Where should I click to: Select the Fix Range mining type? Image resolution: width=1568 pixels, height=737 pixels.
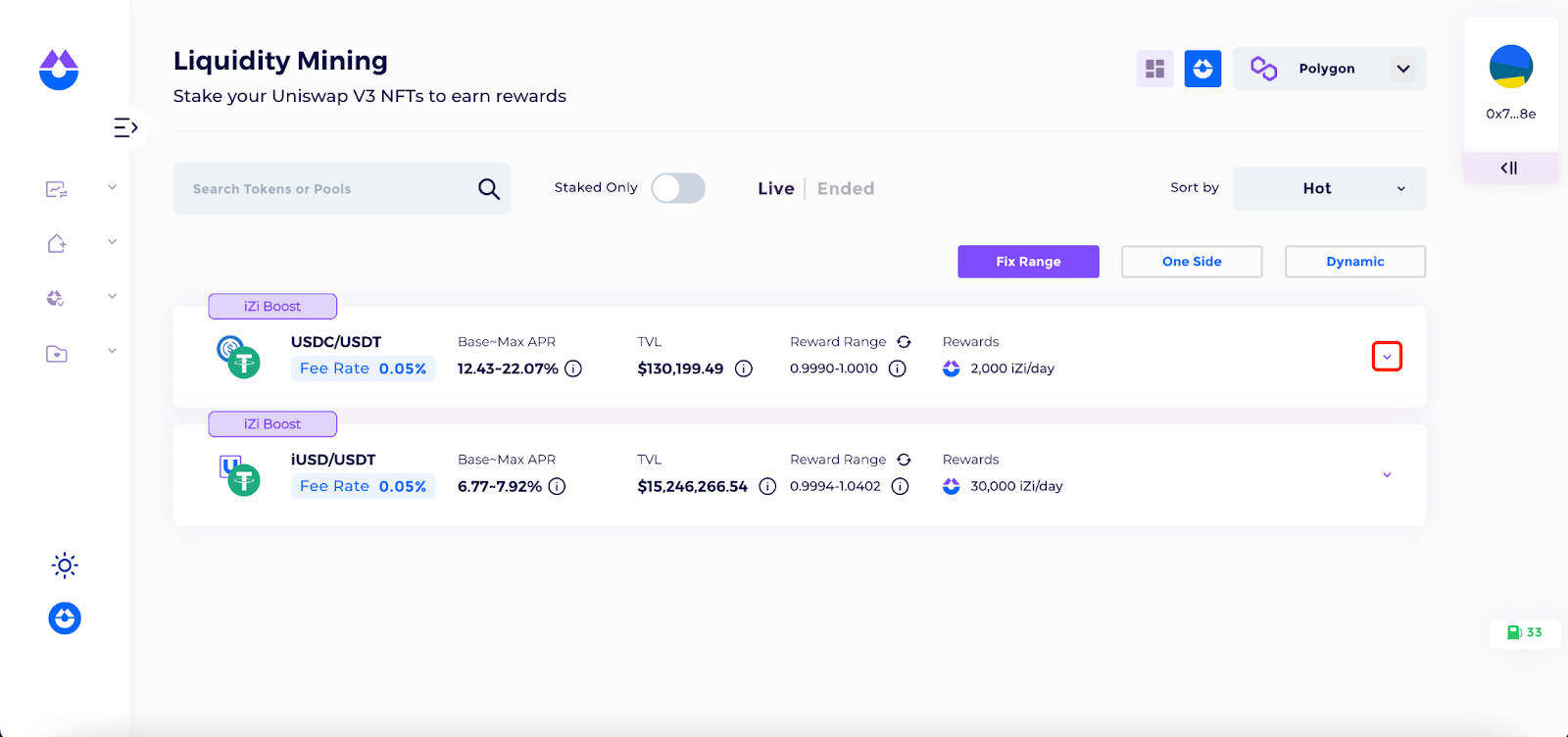(1028, 262)
